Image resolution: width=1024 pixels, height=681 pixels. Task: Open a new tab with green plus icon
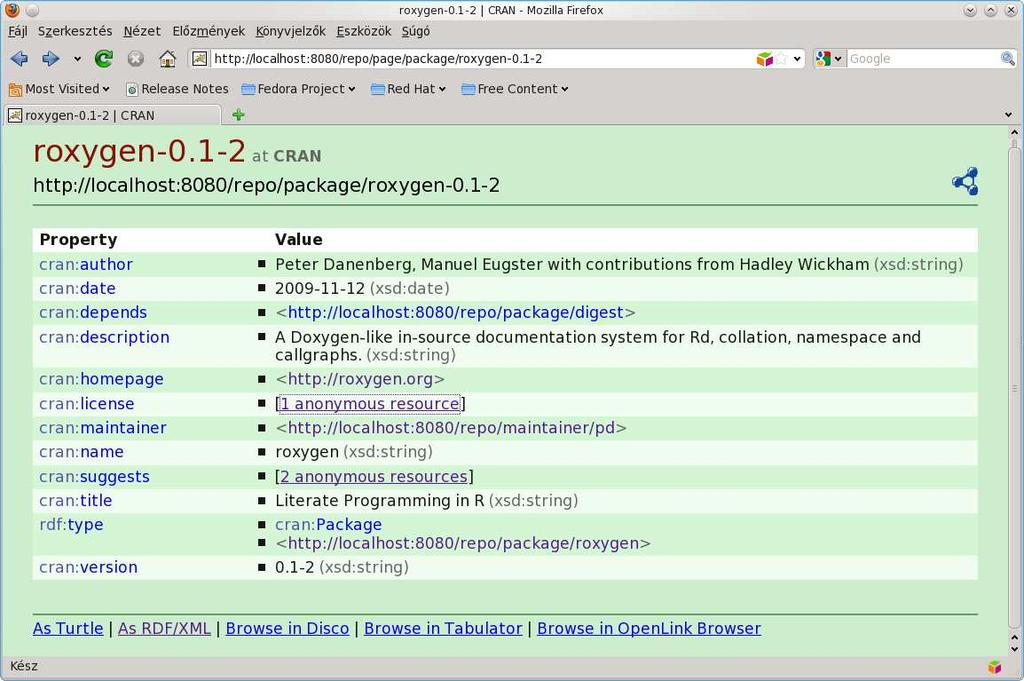(238, 115)
